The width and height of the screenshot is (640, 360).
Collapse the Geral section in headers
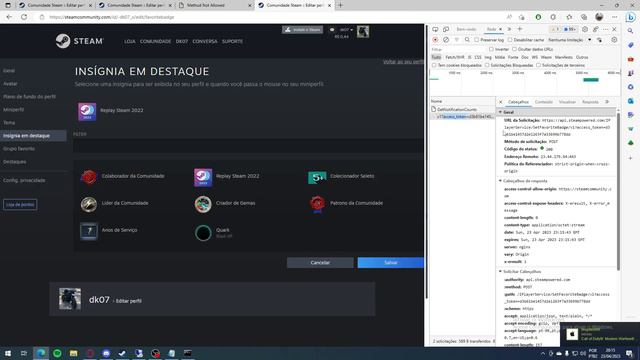tap(500, 112)
